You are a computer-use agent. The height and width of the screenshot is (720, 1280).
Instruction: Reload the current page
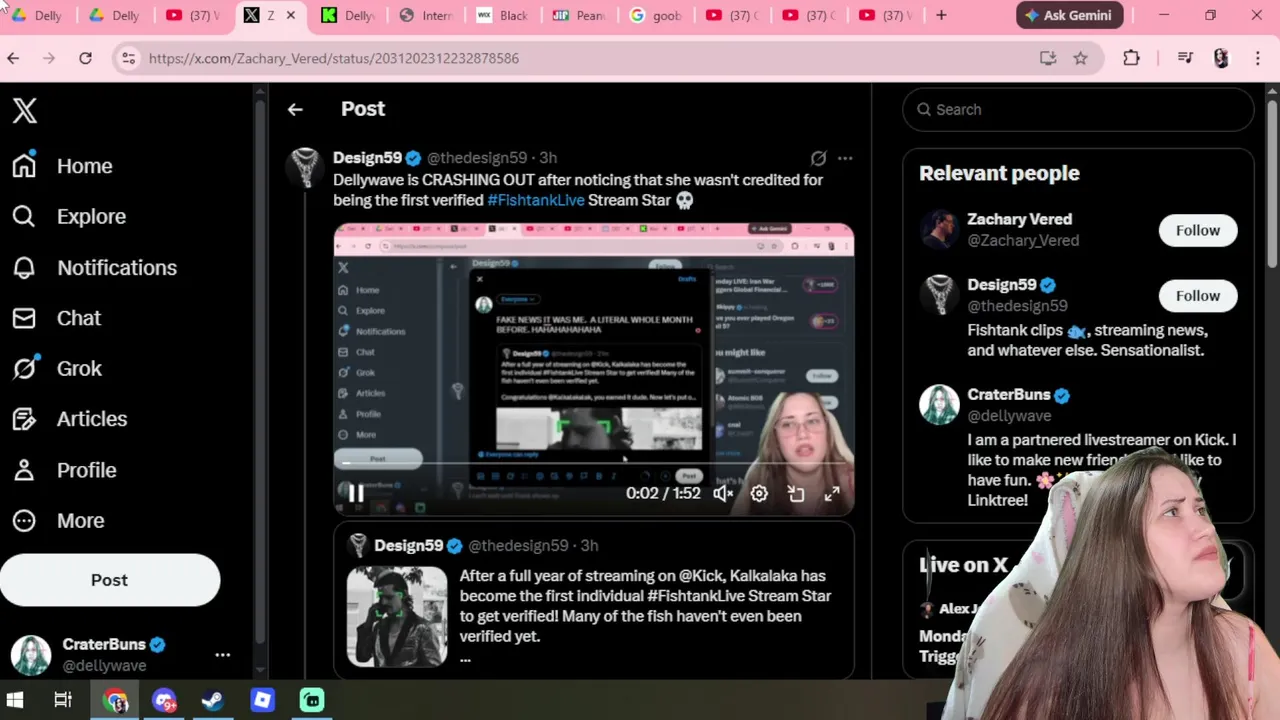[x=85, y=58]
